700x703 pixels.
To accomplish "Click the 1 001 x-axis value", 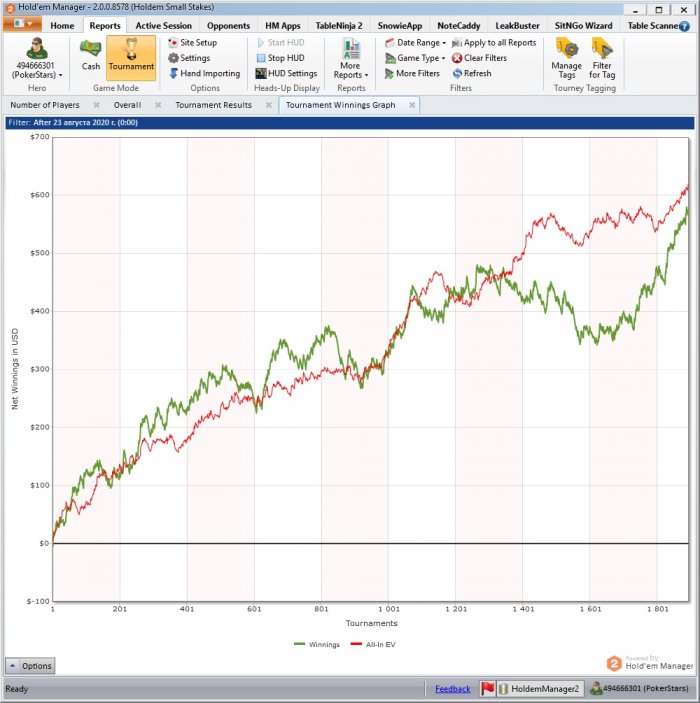I will [388, 609].
